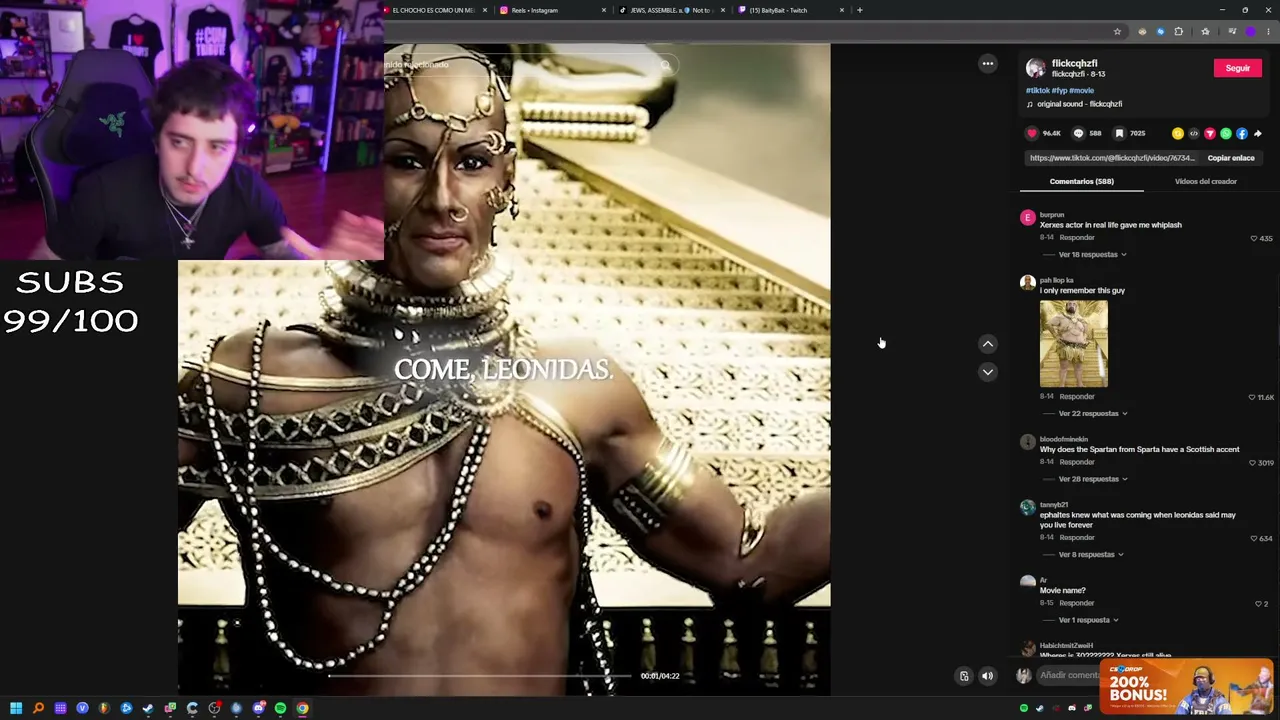This screenshot has height=720, width=1280.
Task: Reply to the Scottish accent comment
Action: click(x=1077, y=463)
